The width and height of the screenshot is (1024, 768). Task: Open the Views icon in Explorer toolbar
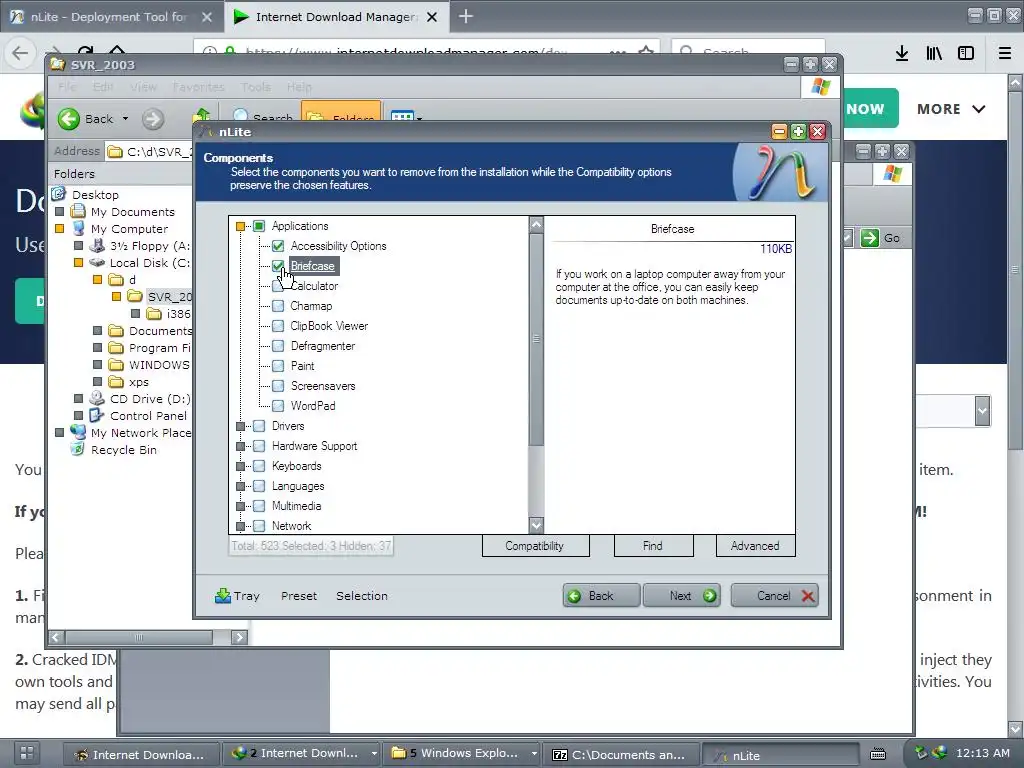tap(402, 117)
